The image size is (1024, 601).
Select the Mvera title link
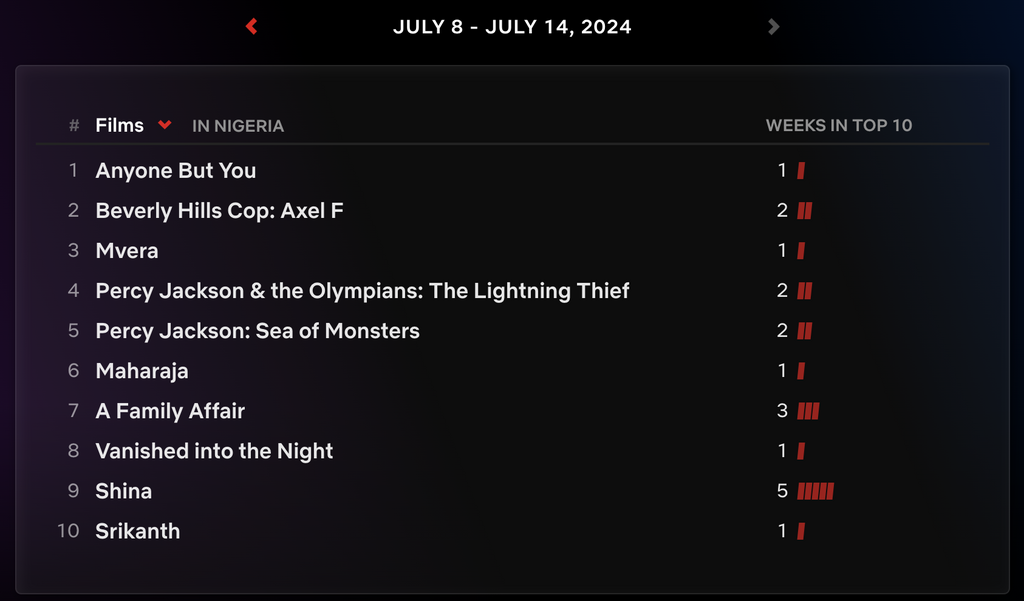(x=126, y=250)
